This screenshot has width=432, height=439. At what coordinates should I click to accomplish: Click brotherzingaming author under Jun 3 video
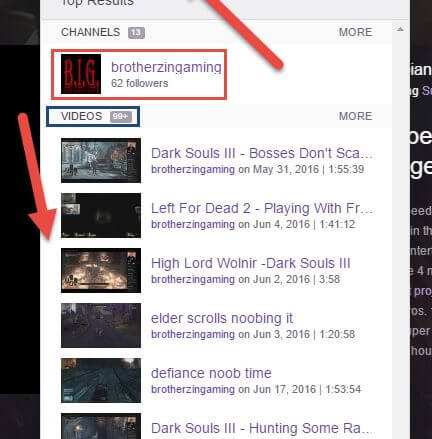coord(193,334)
